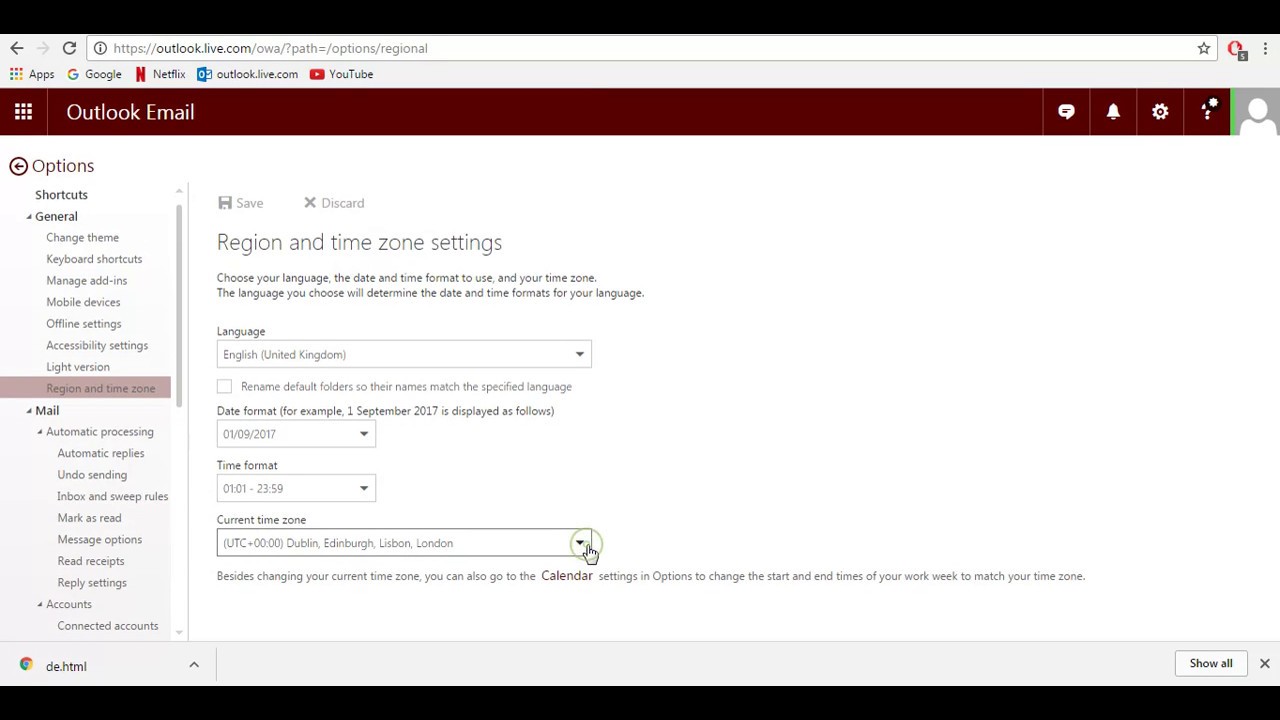1280x720 pixels.
Task: Open the Time format dropdown
Action: (x=296, y=488)
